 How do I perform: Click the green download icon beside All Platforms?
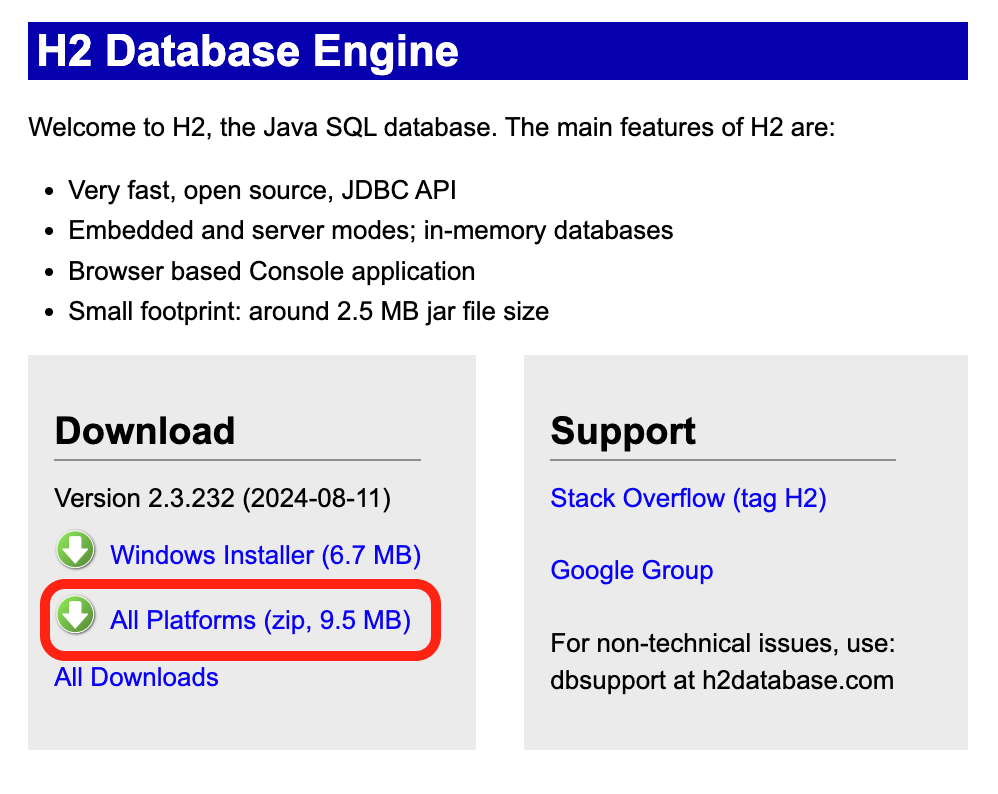click(76, 614)
